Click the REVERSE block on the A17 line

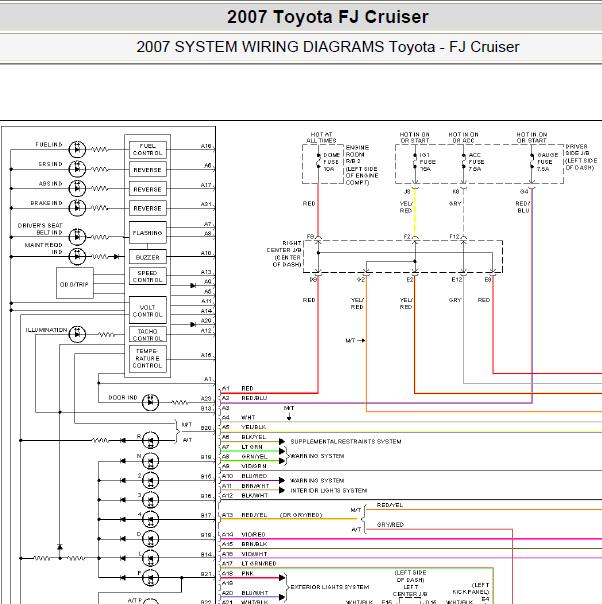click(148, 189)
